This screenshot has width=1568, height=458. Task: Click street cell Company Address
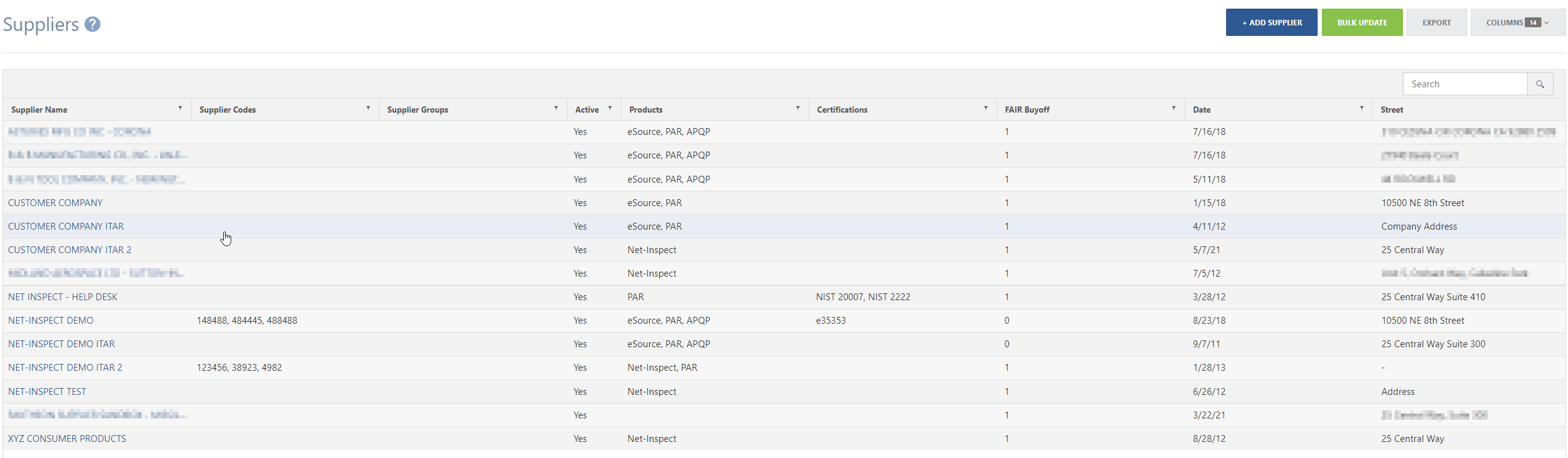[x=1419, y=227]
